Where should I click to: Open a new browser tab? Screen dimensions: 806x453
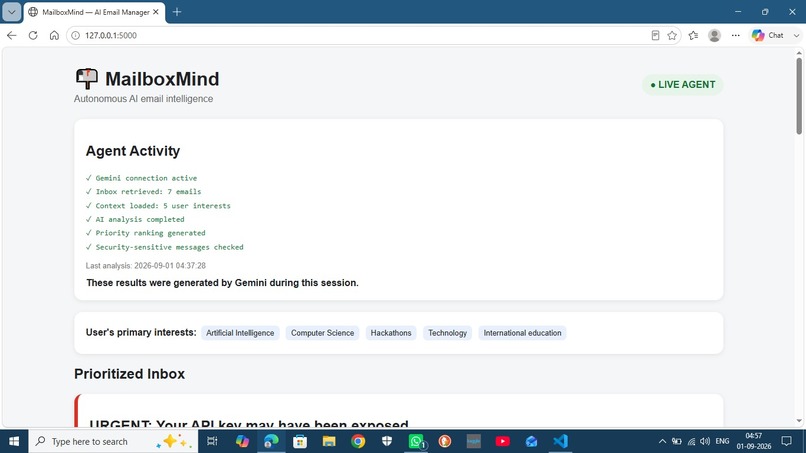tap(177, 12)
